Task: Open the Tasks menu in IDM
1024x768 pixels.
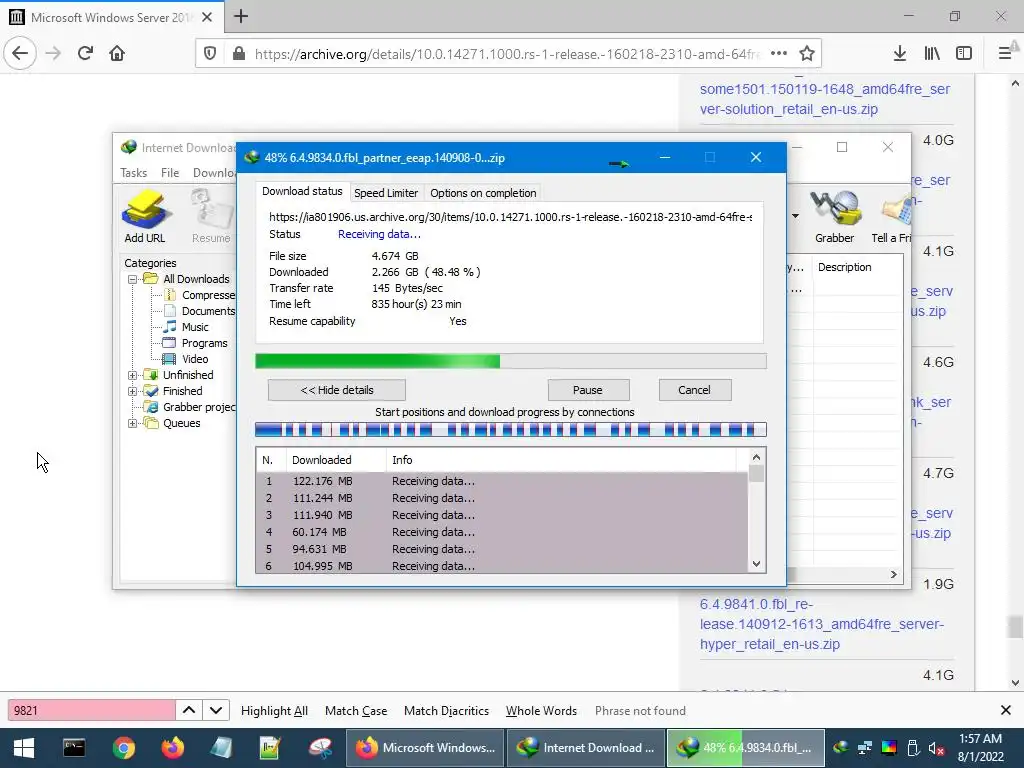Action: (x=134, y=172)
